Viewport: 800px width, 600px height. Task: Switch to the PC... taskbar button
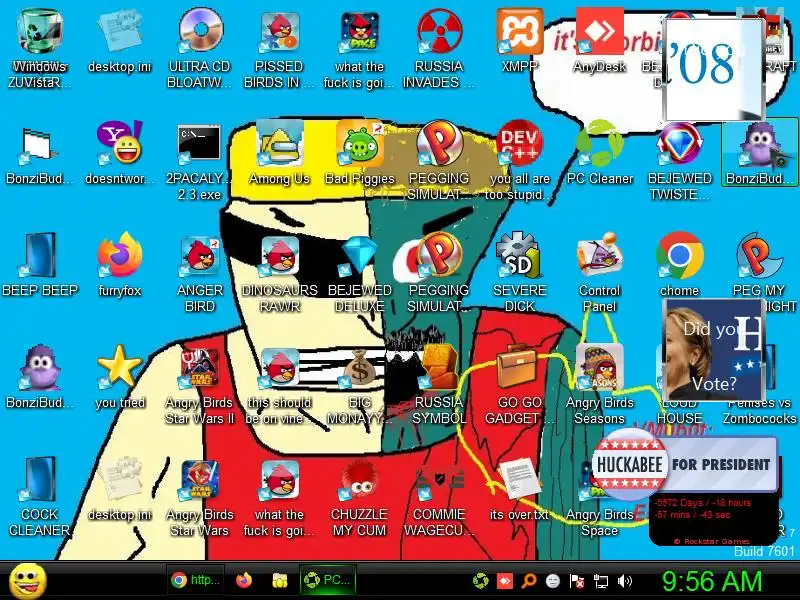click(x=328, y=581)
